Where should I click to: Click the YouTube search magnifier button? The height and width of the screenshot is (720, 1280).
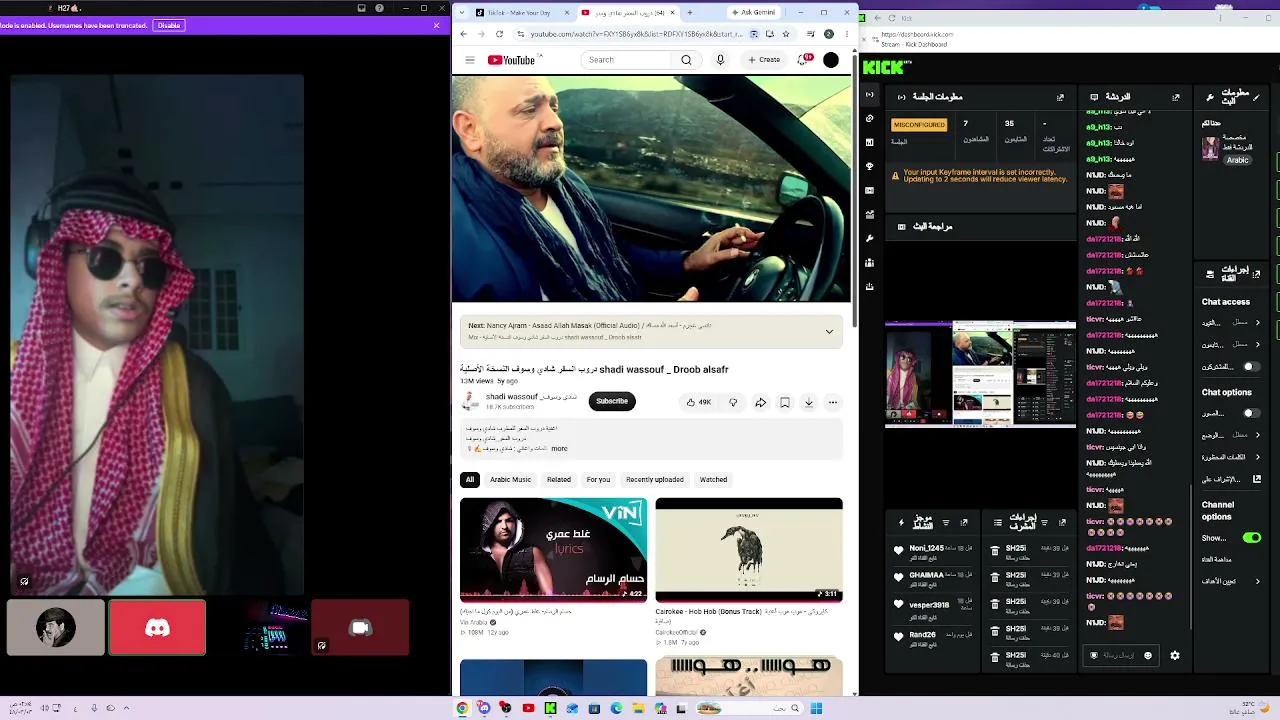coord(686,60)
